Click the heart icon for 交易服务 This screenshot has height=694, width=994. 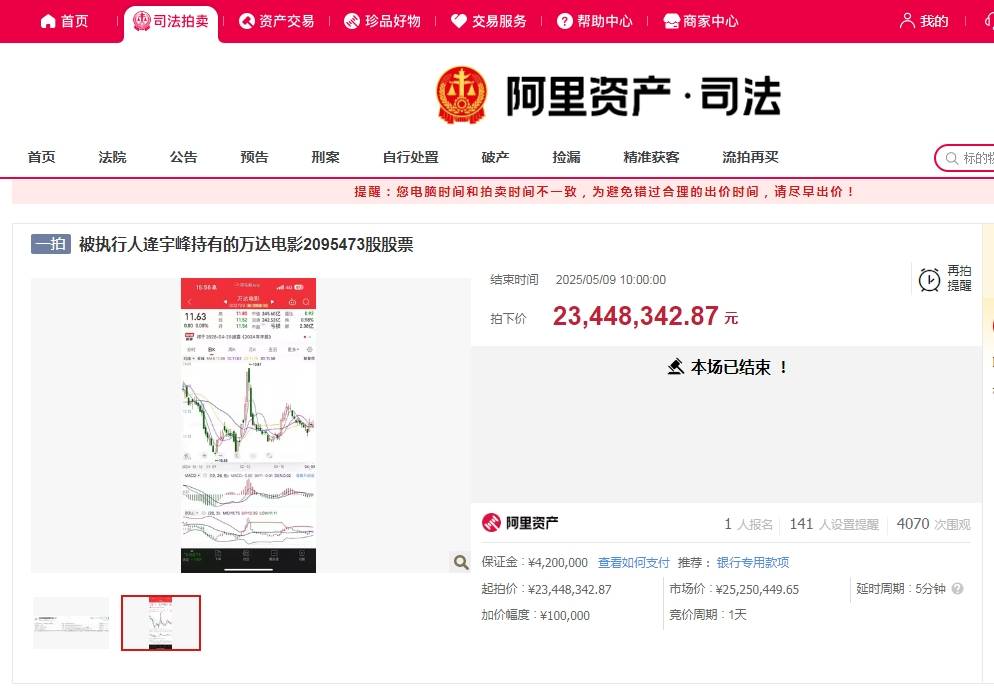[459, 22]
